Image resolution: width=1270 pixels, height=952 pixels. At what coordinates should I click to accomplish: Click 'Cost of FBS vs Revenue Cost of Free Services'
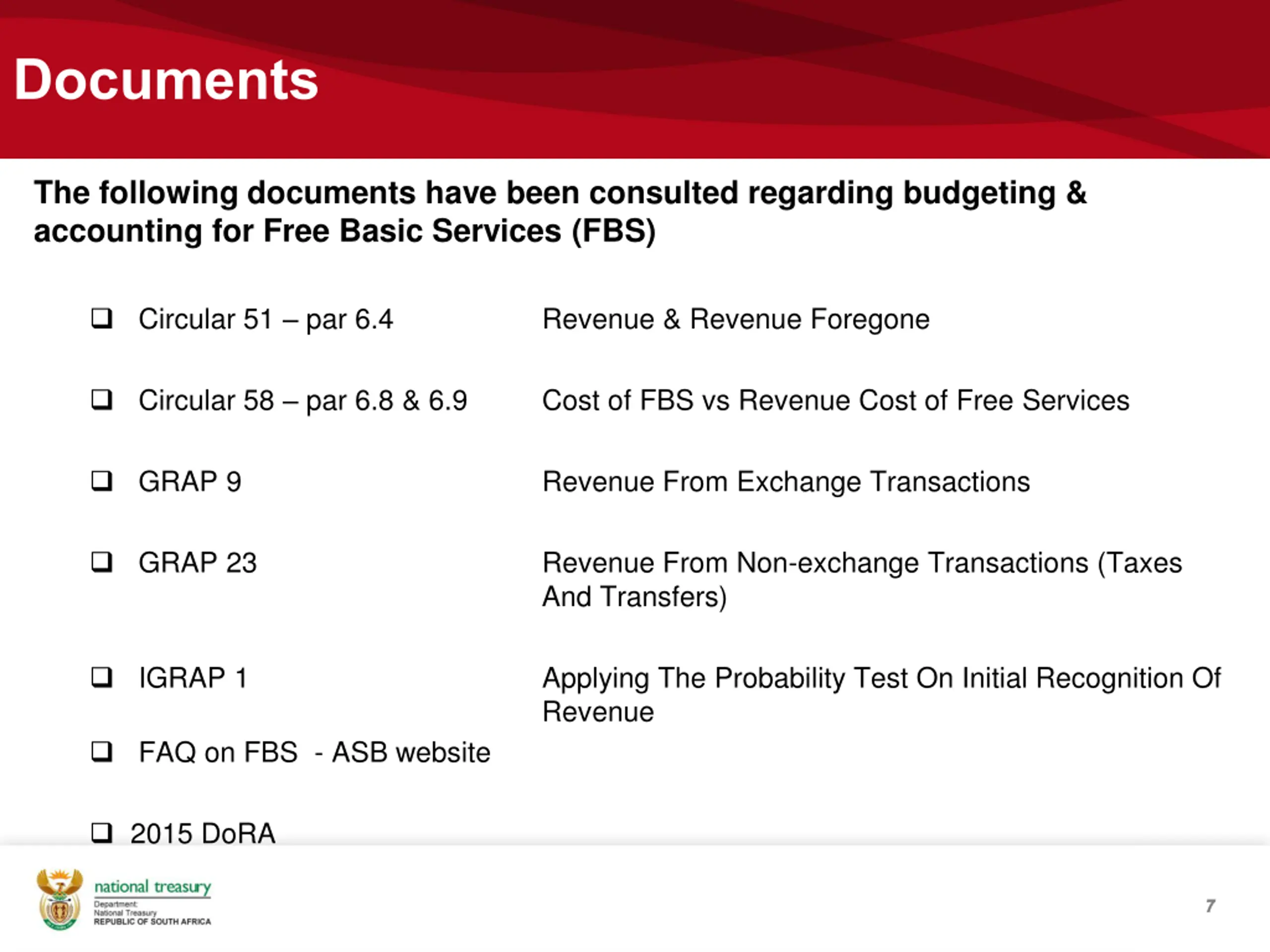(836, 401)
